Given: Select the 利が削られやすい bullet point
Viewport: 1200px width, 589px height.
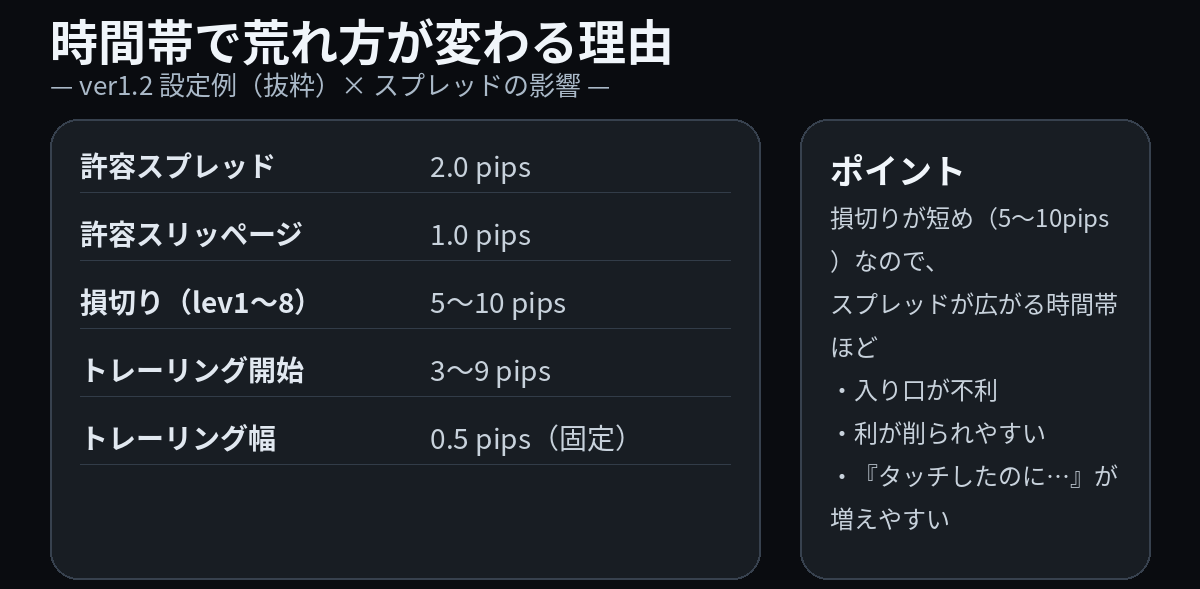Looking at the screenshot, I should (948, 433).
